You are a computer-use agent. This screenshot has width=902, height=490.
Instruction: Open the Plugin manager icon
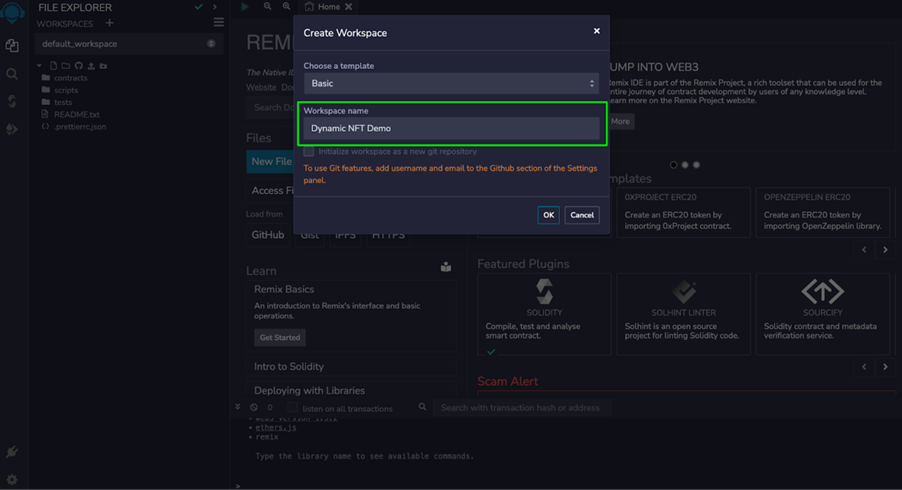pos(12,452)
